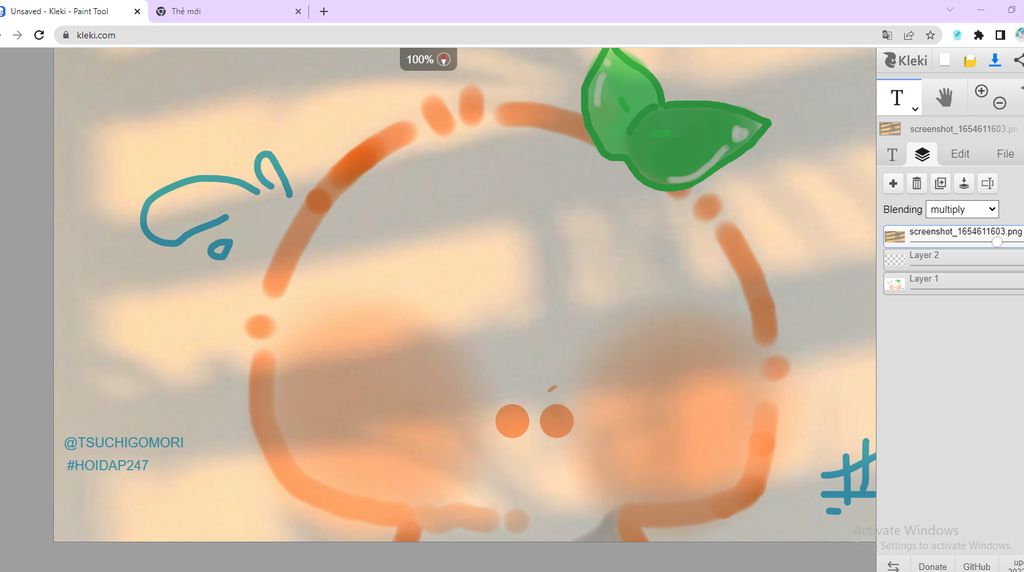Open the GitHub link
This screenshot has width=1024, height=572.
coord(976,566)
